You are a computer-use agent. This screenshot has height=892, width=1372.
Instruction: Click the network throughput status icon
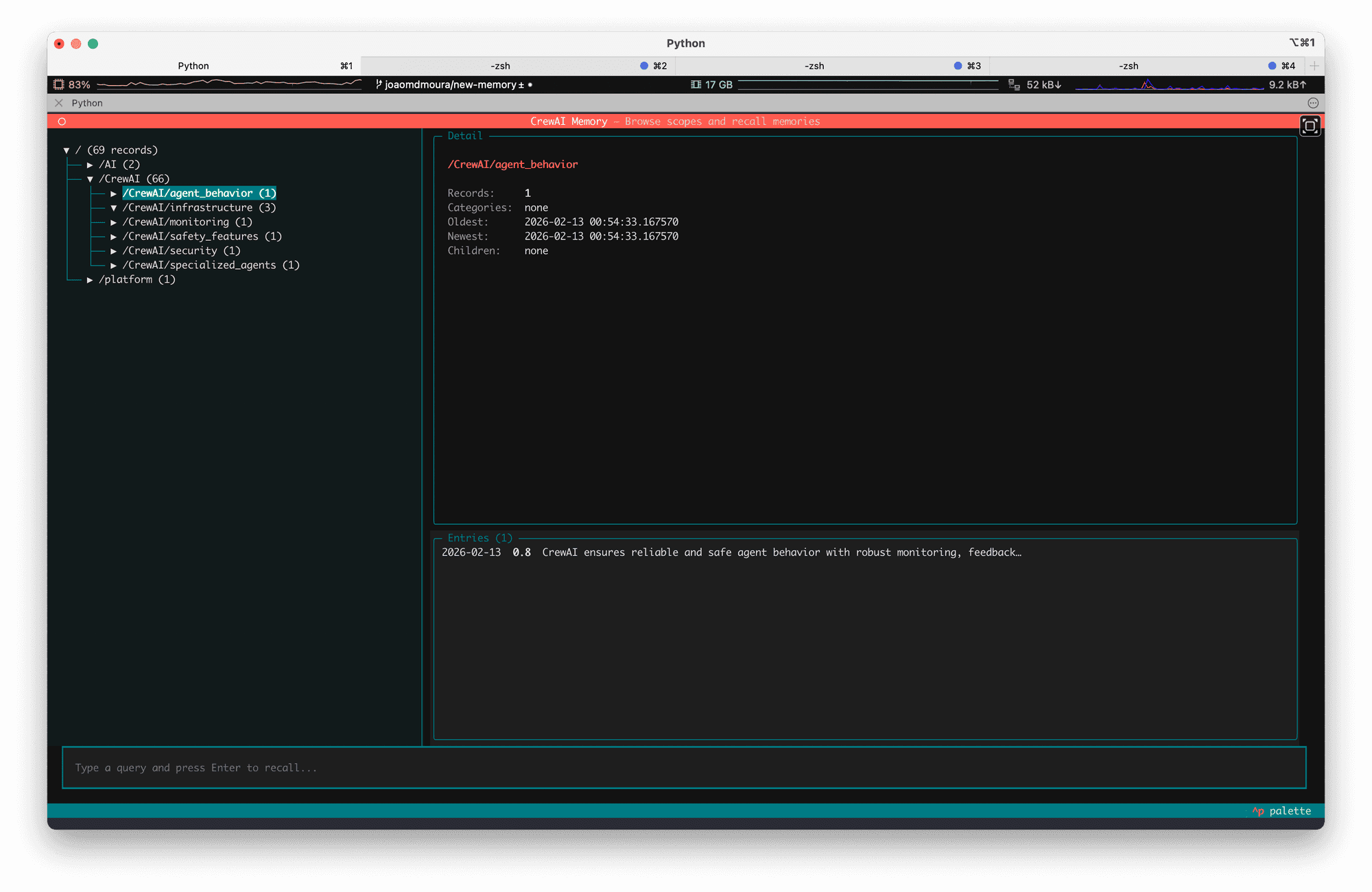(x=1013, y=84)
